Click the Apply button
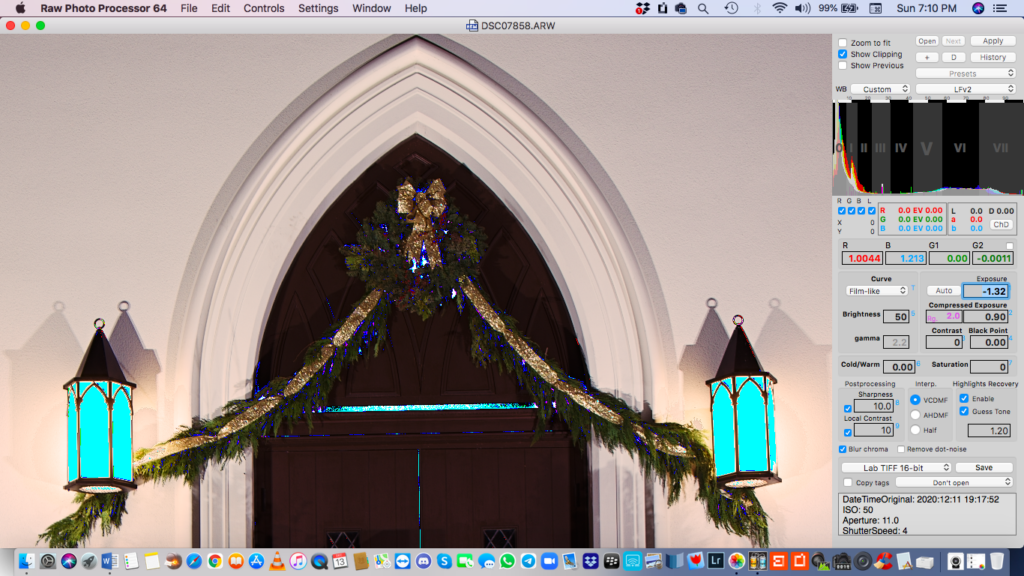Screen dimensions: 1024x576 click(993, 40)
